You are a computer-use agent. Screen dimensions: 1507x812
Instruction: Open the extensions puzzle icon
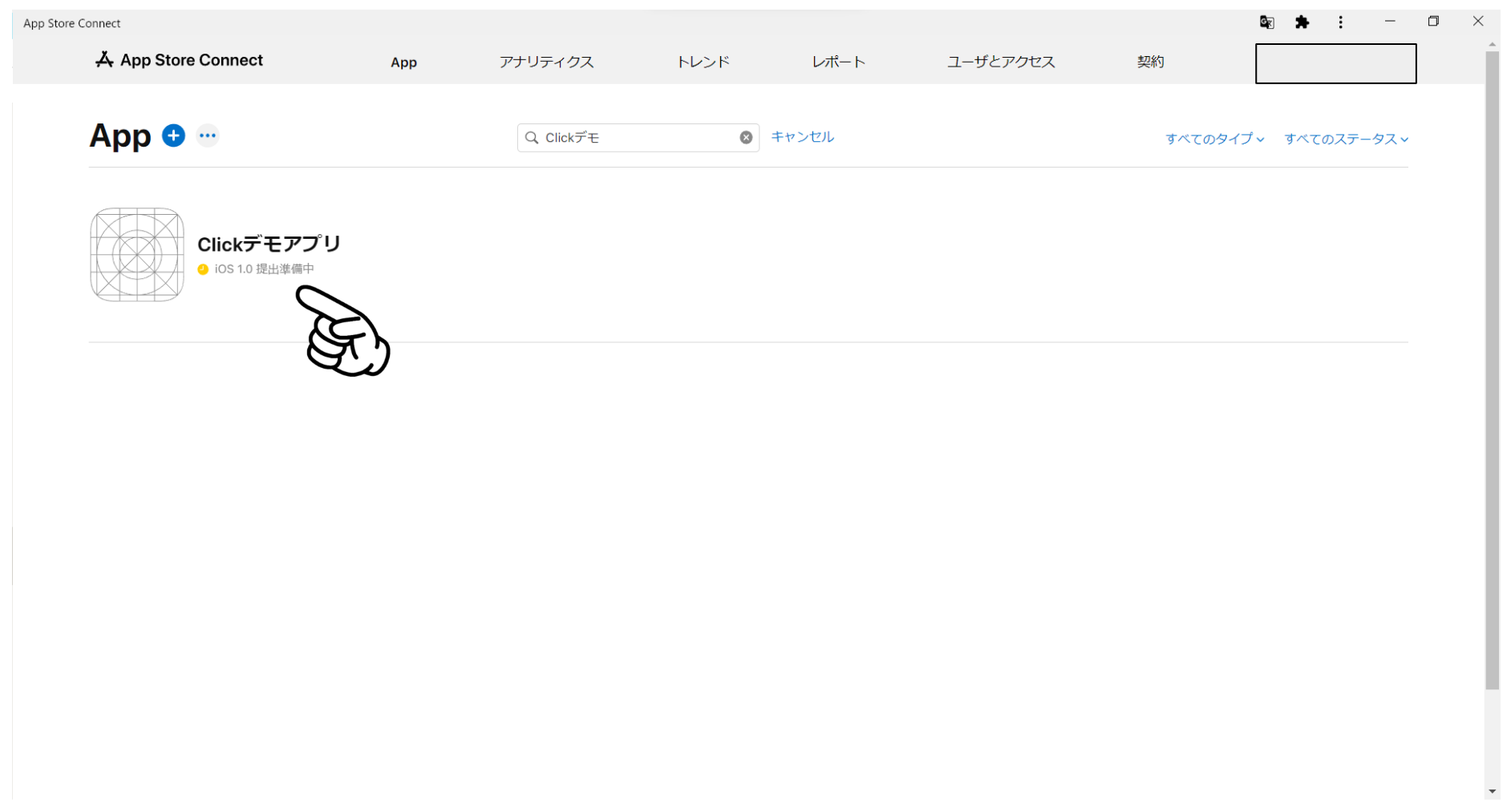pos(1302,22)
